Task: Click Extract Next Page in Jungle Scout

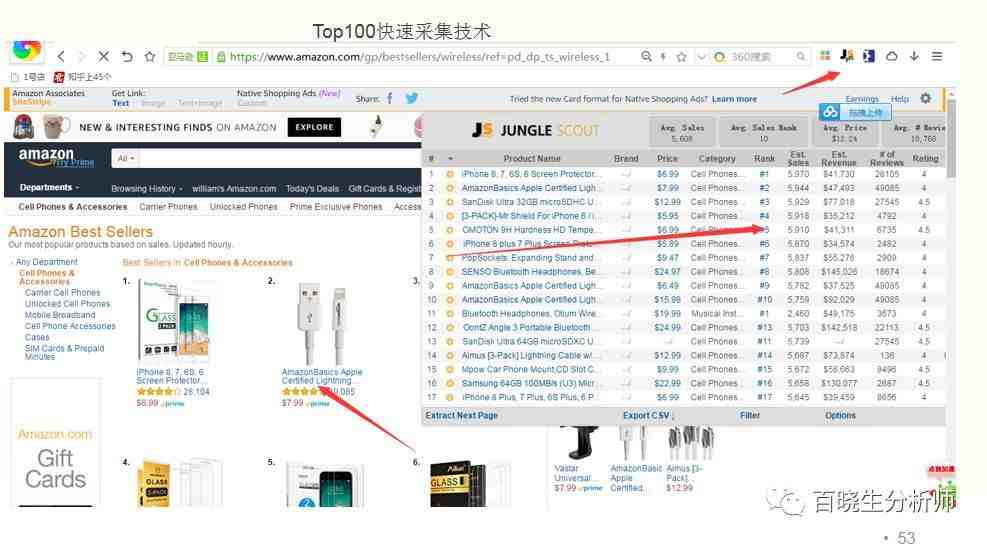Action: coord(461,416)
